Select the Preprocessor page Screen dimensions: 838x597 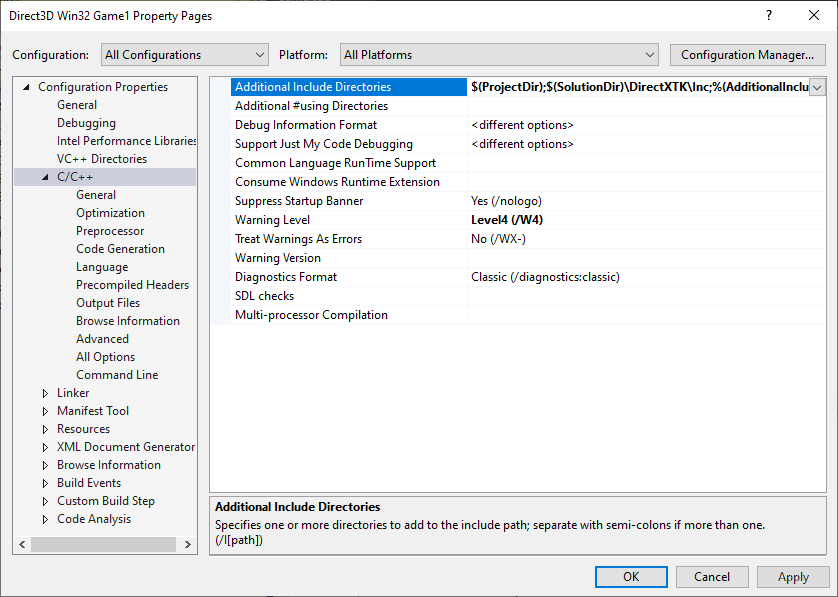tap(110, 231)
